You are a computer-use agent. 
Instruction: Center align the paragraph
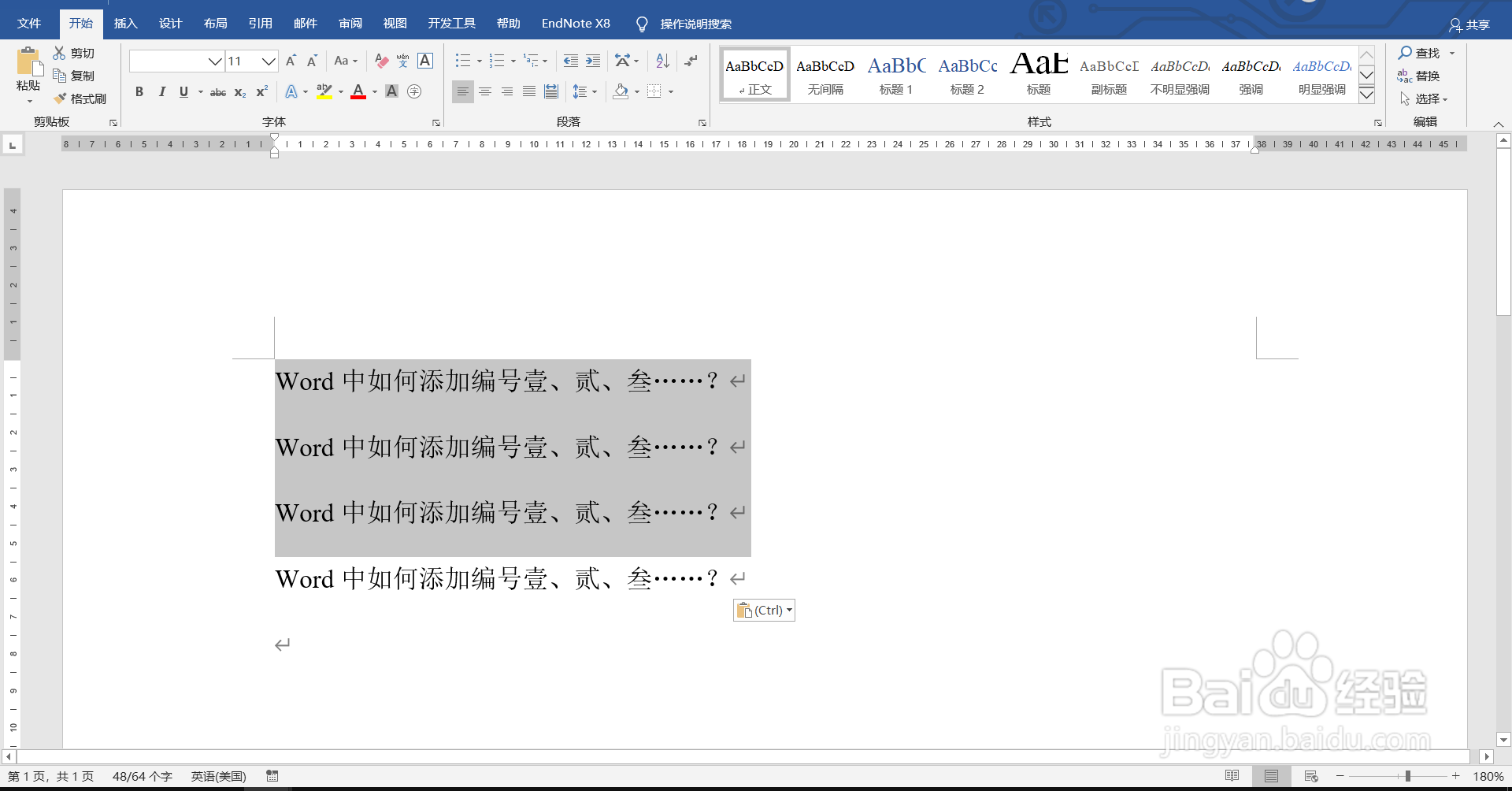(485, 91)
